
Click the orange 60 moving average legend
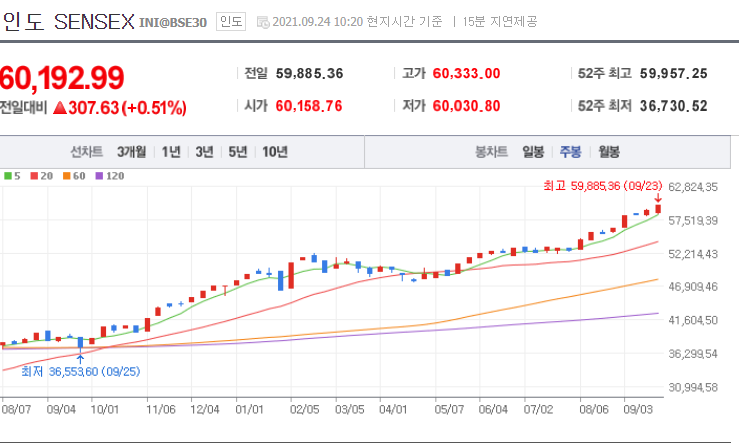click(x=72, y=176)
